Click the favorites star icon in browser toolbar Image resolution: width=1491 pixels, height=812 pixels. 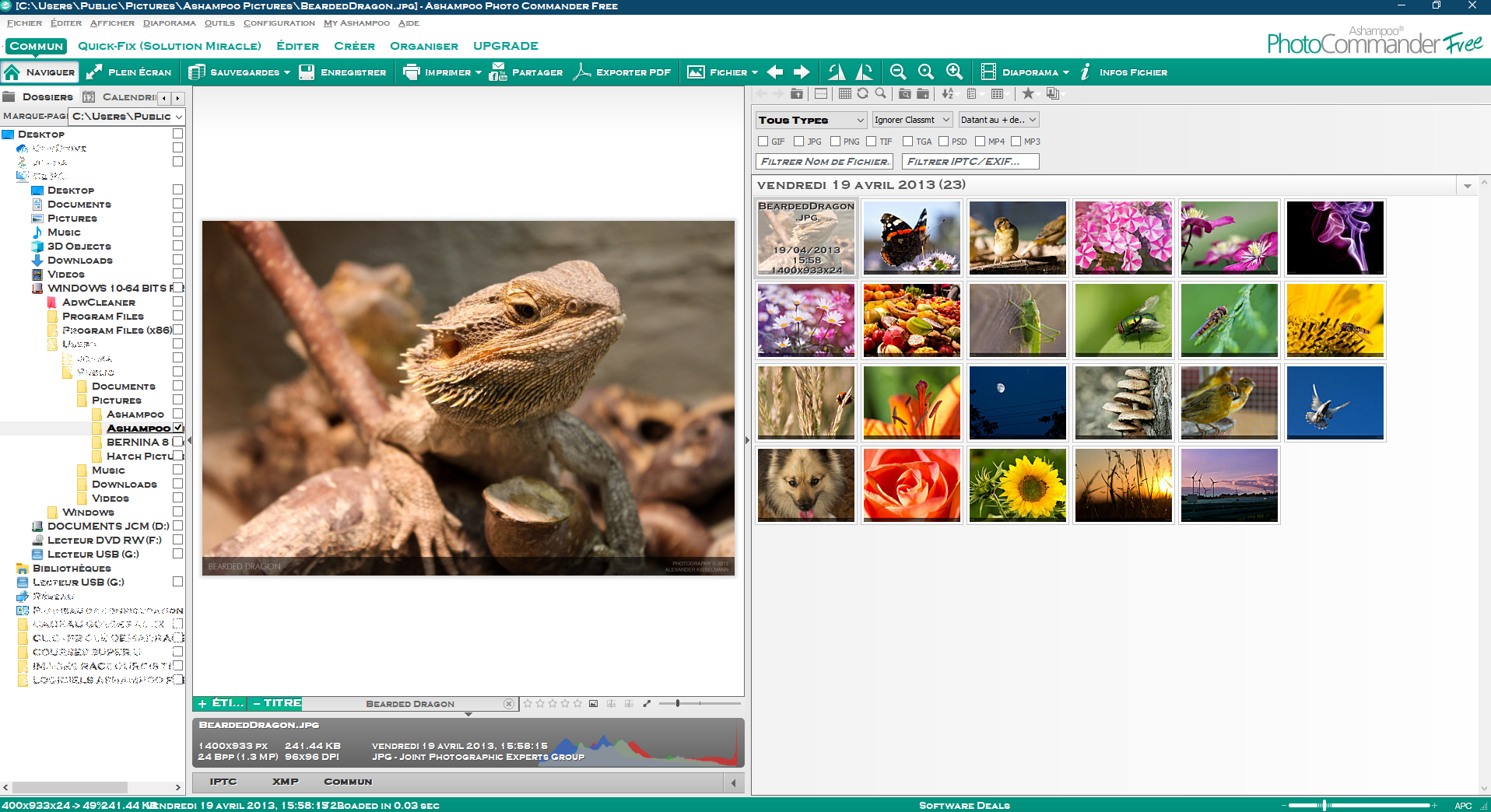coord(1028,94)
